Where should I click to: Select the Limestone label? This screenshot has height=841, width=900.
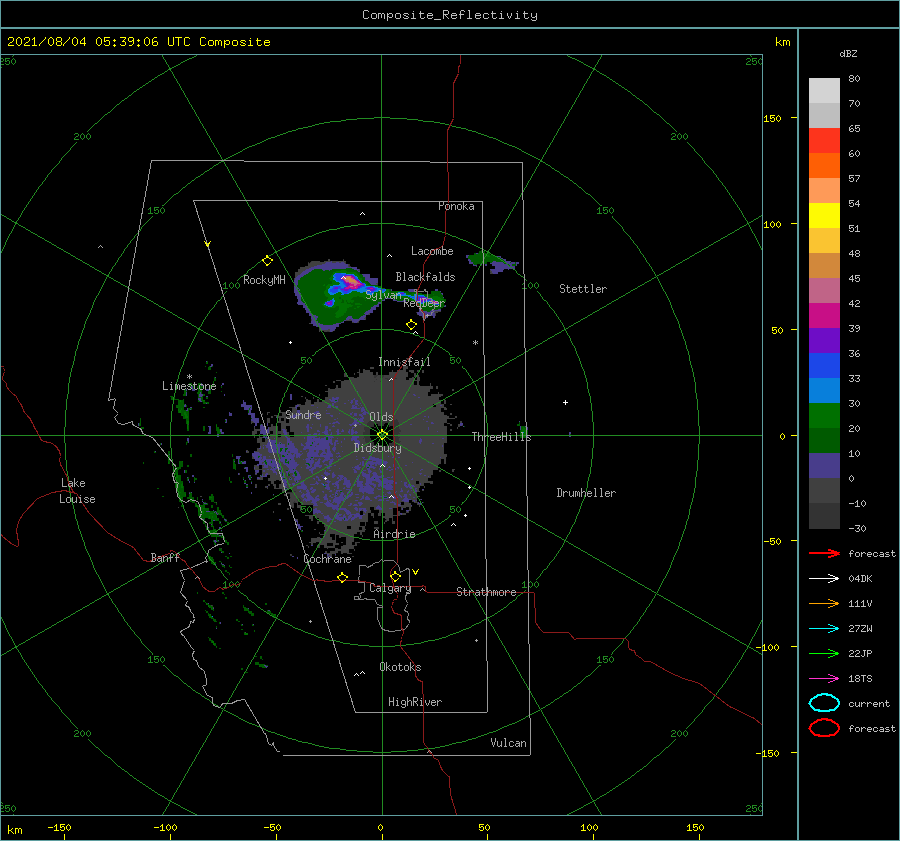click(189, 386)
